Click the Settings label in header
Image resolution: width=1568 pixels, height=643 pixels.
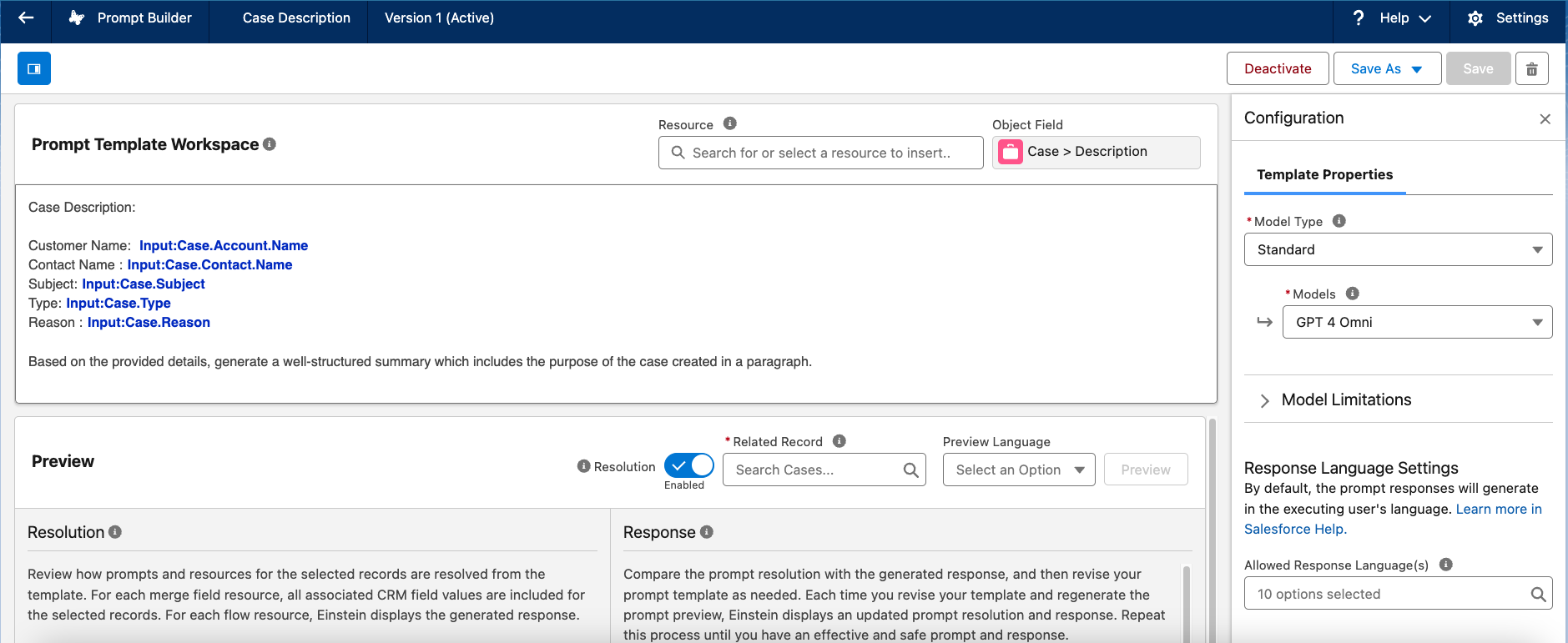point(1522,18)
